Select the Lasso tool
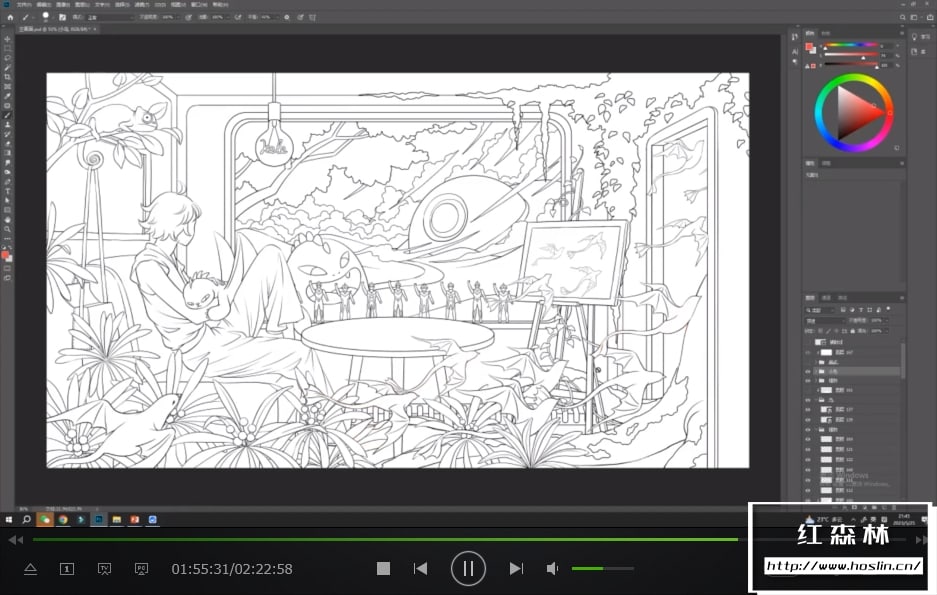The image size is (937, 595). click(7, 58)
